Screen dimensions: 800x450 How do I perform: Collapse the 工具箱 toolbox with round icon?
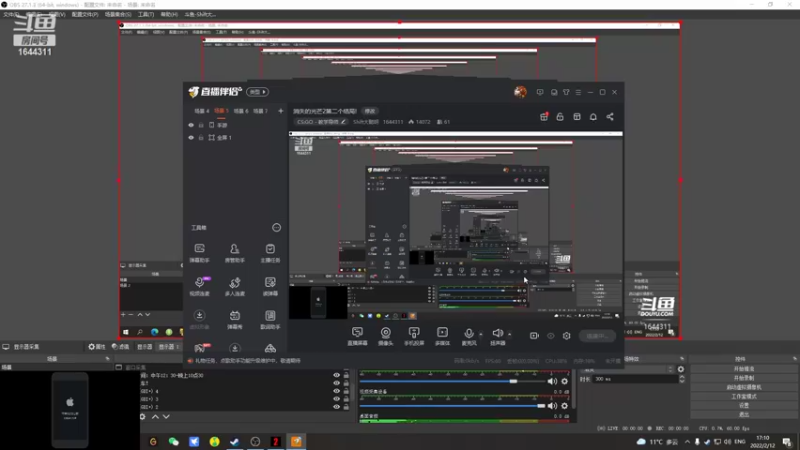pos(277,228)
